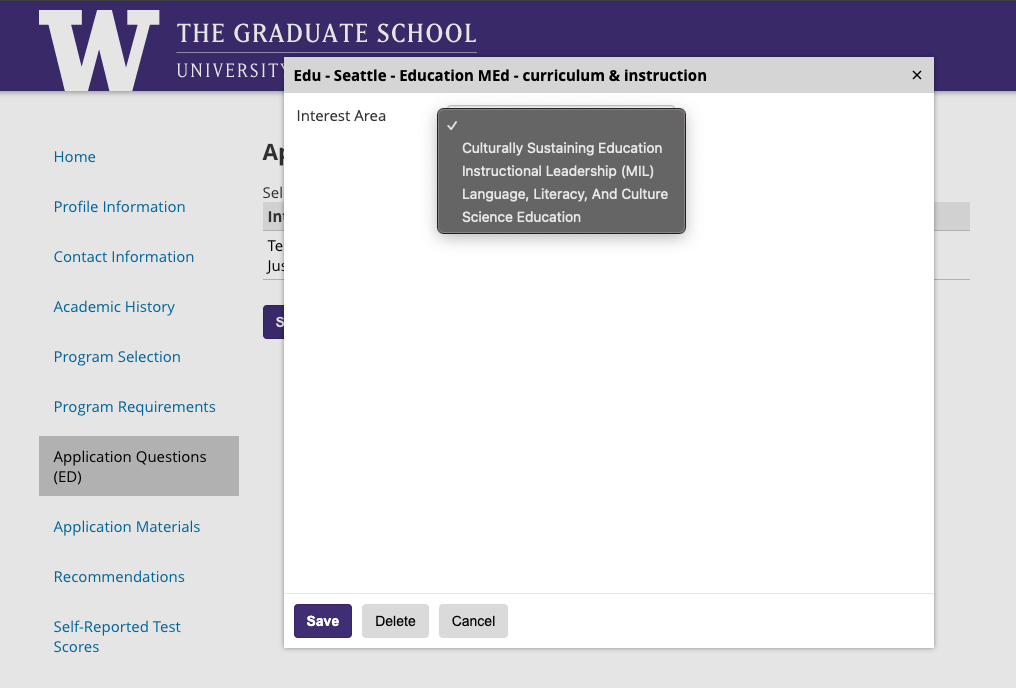Choose Science Education interest area
Image resolution: width=1016 pixels, height=688 pixels.
tap(521, 217)
